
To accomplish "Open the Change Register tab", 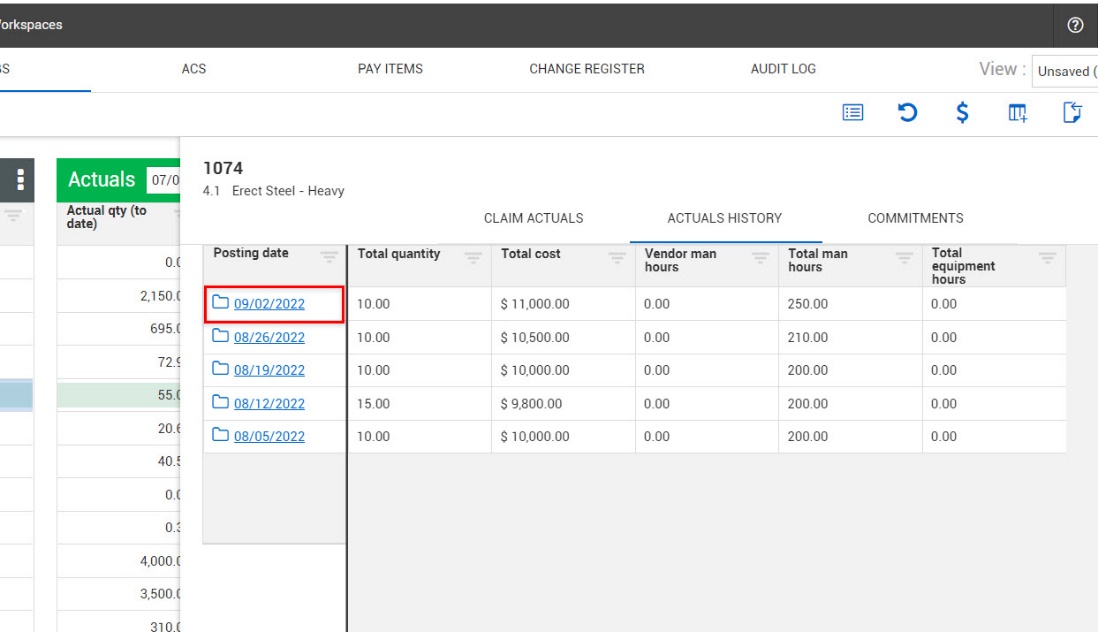I will pyautogui.click(x=586, y=69).
